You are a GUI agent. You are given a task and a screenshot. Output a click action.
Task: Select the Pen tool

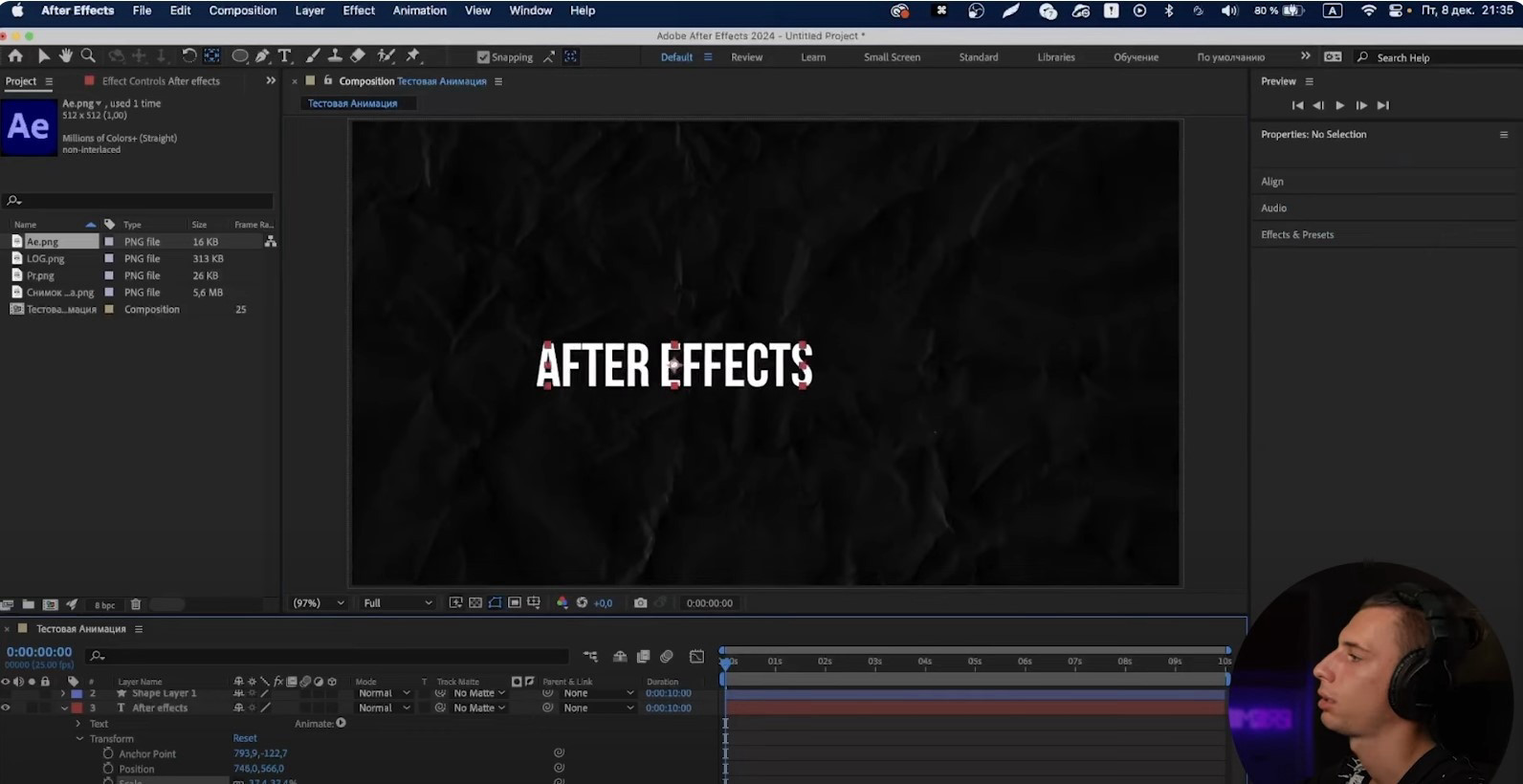(262, 56)
